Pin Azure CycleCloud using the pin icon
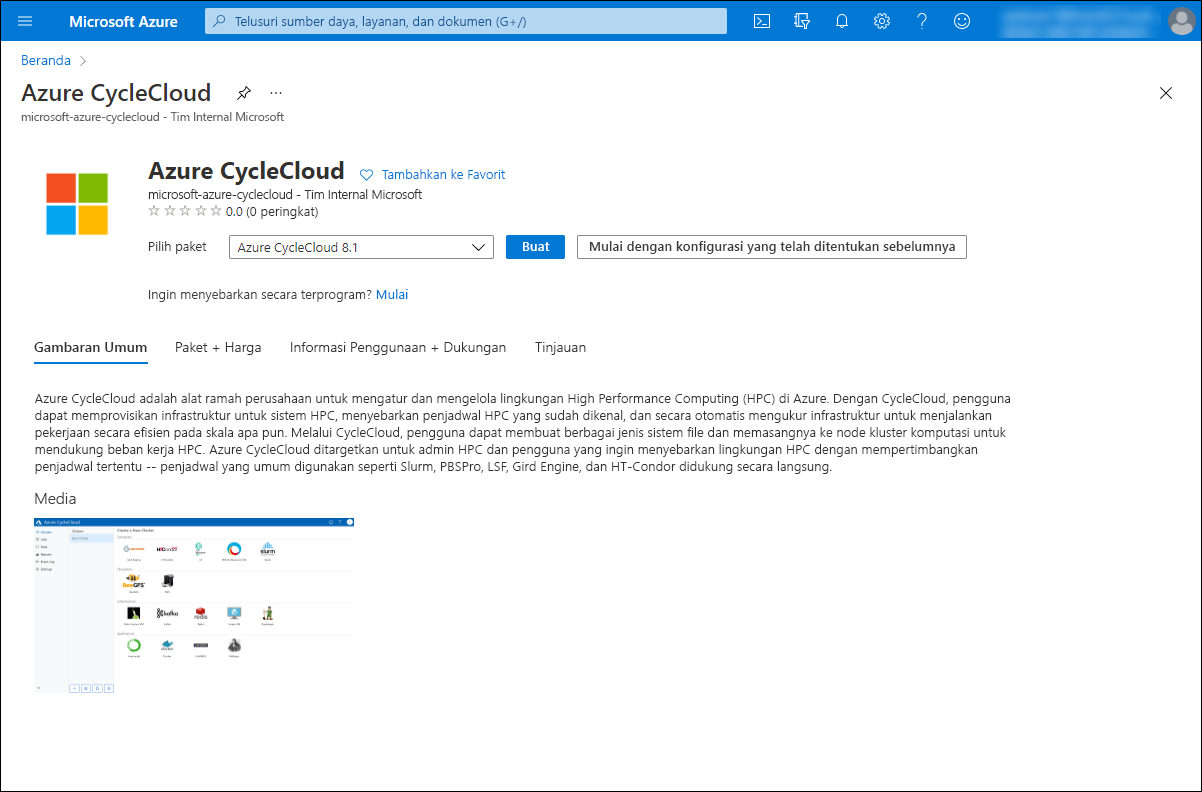 pos(243,92)
